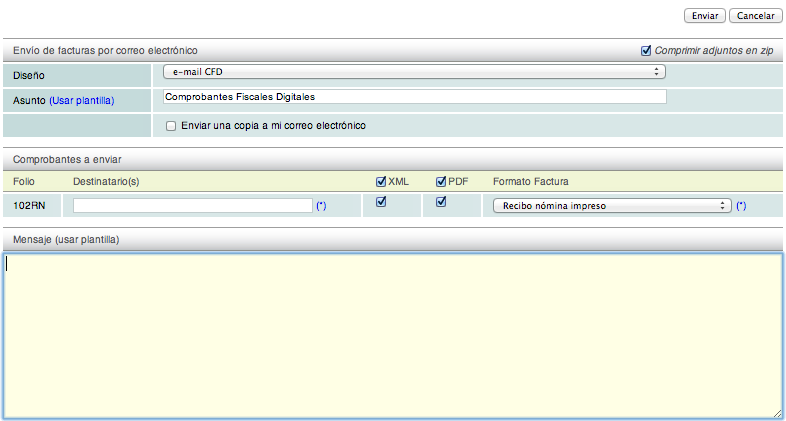Focus the Asunto subject text field
Screen dimensions: 786x421
click(414, 97)
